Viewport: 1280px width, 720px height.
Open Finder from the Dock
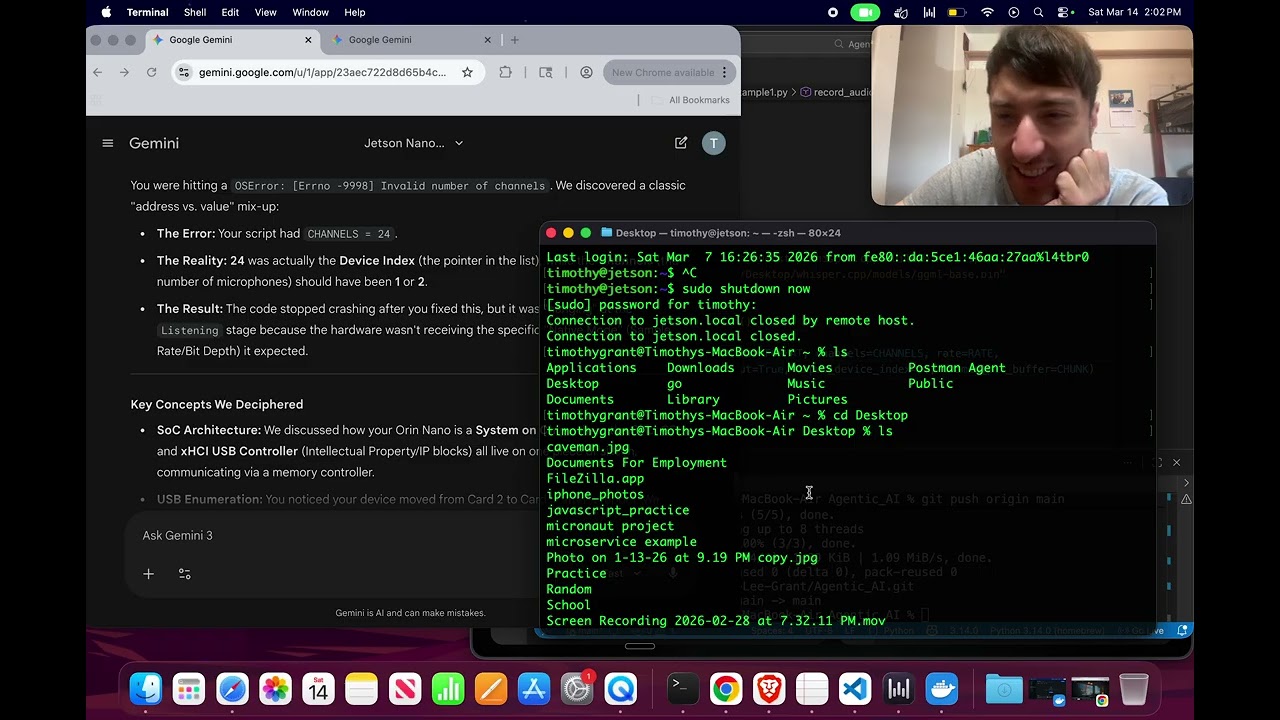click(x=146, y=689)
